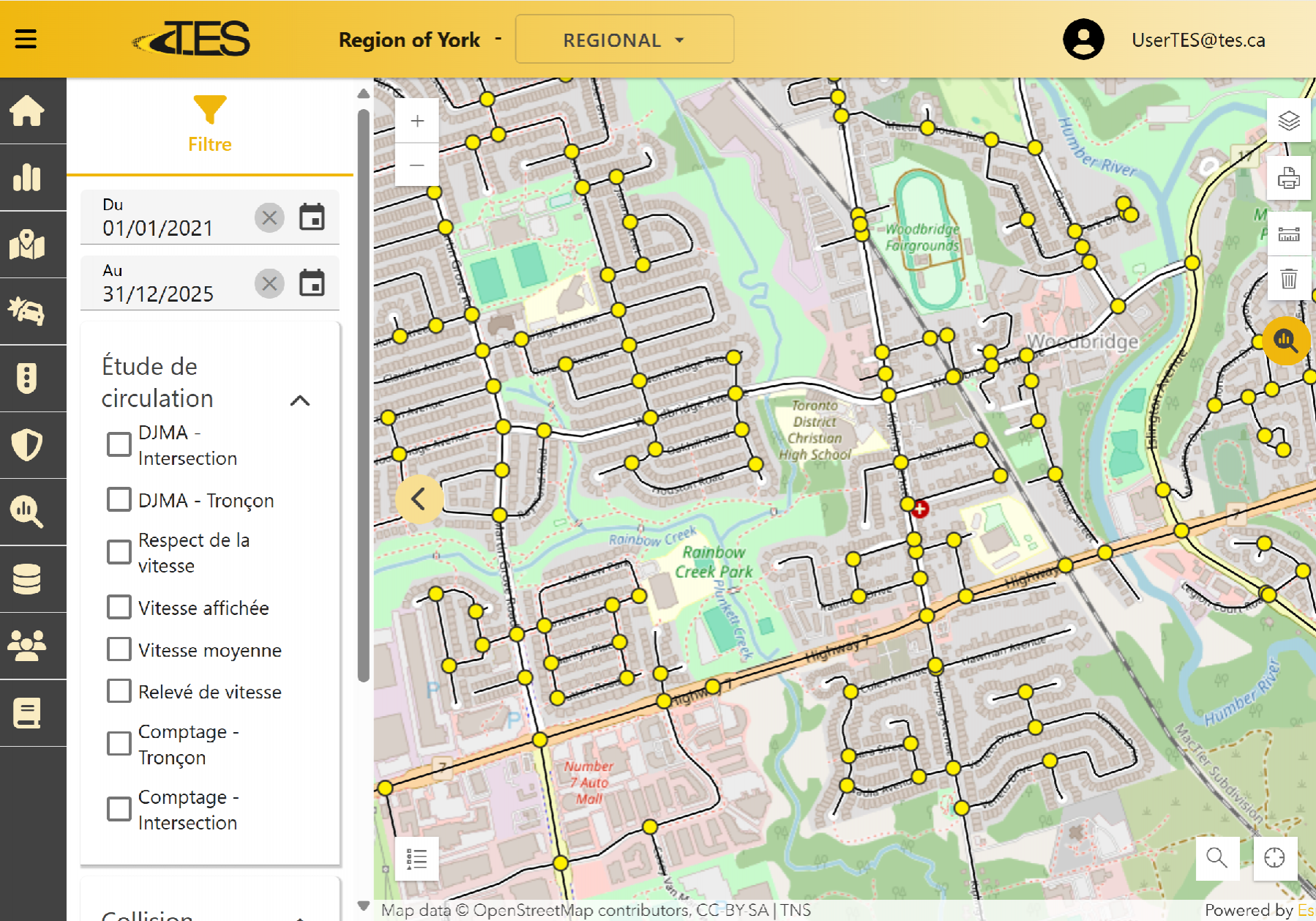Open the users group sidebar icon
The height and width of the screenshot is (921, 1316).
(27, 646)
